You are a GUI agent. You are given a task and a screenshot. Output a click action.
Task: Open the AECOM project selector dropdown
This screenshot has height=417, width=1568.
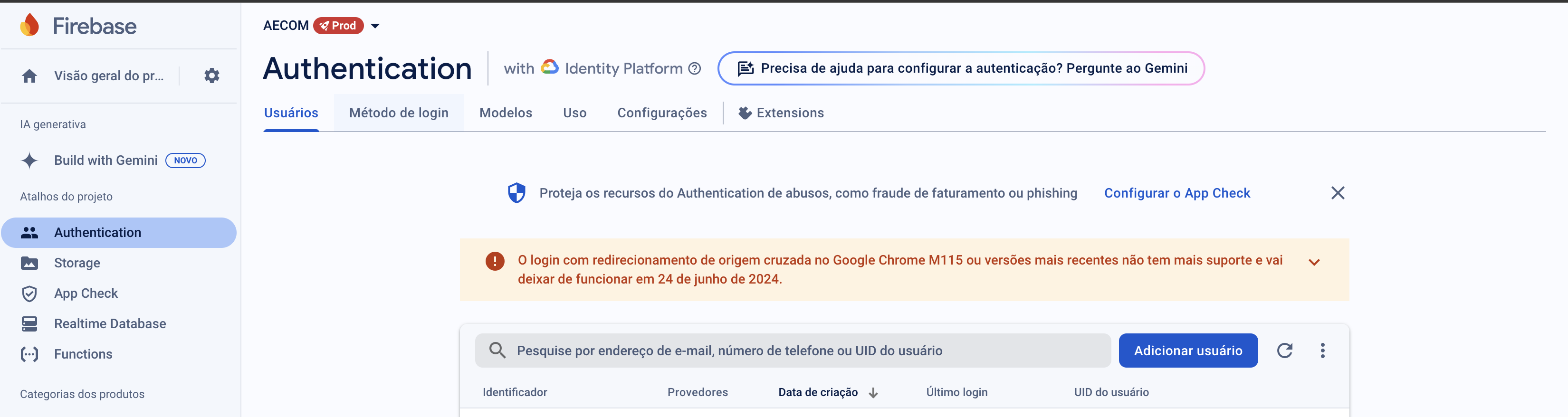pyautogui.click(x=375, y=26)
